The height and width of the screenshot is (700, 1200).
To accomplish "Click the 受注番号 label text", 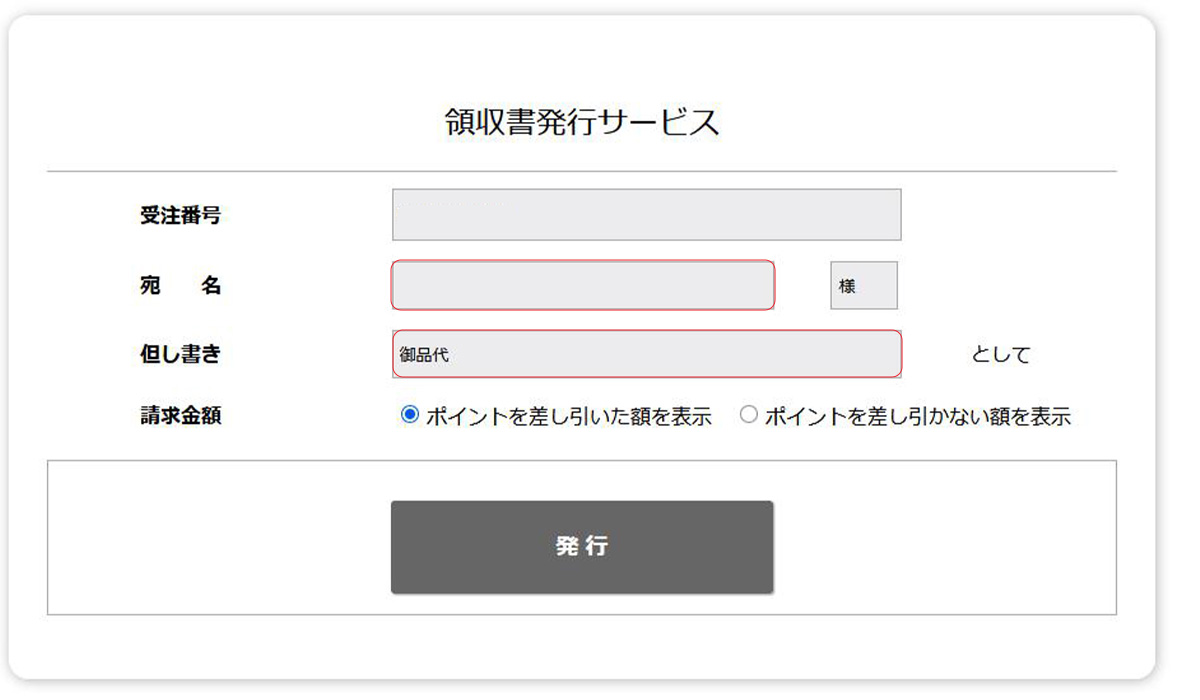I will [180, 215].
